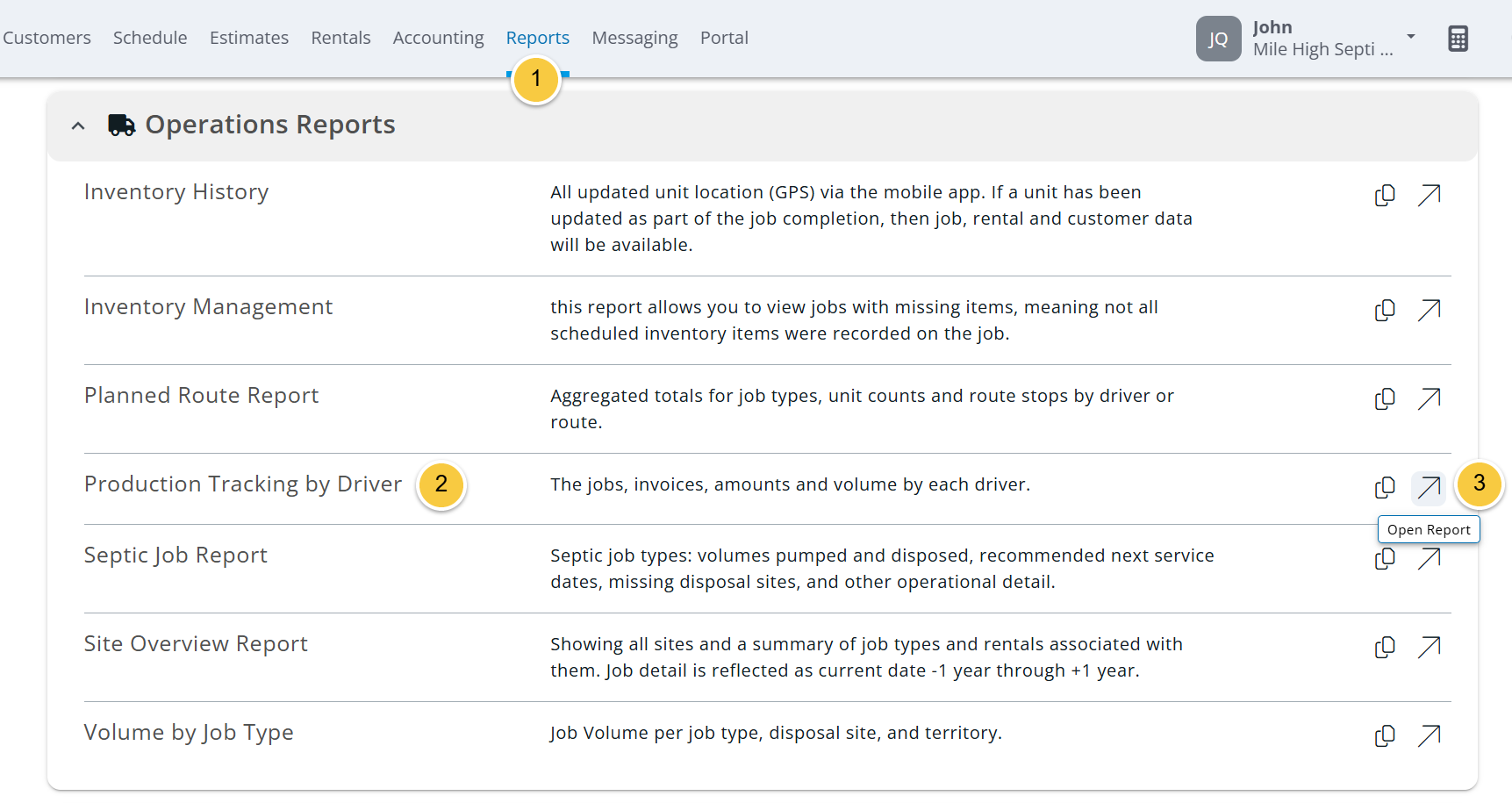Copy the Planned Route Report
The width and height of the screenshot is (1512, 803).
coord(1385,398)
